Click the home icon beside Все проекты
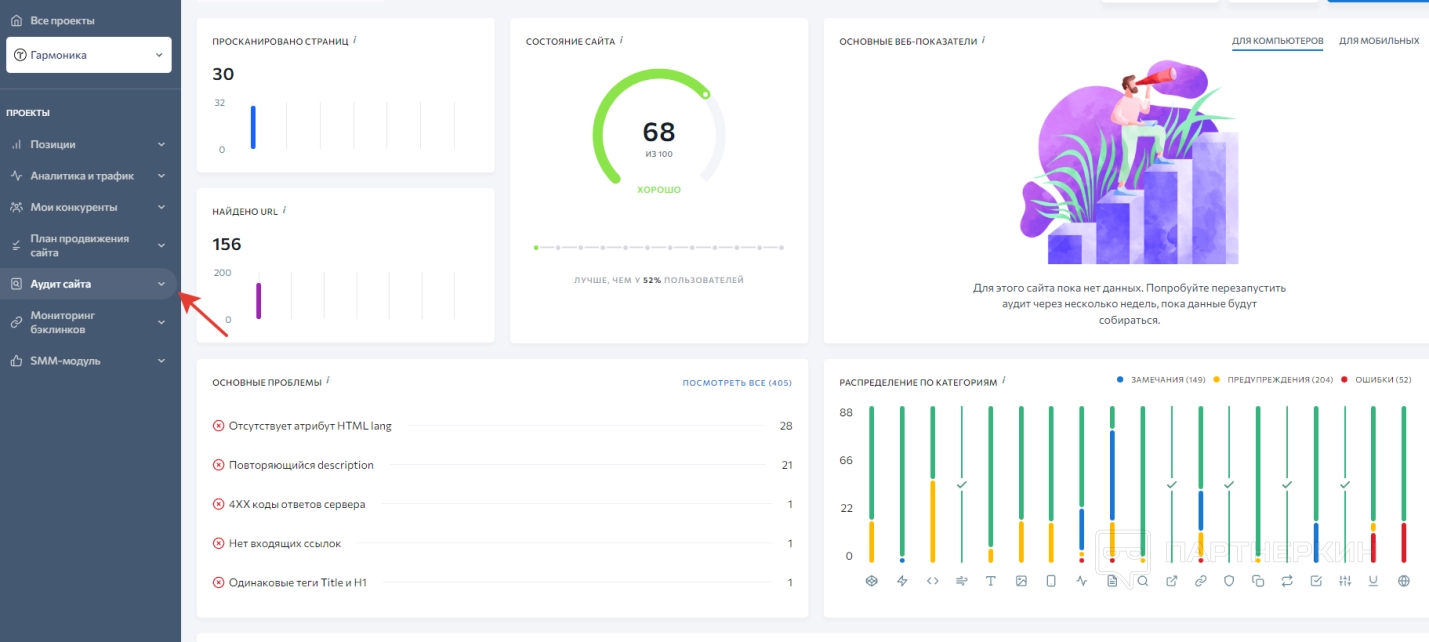1429x642 pixels. coord(16,20)
